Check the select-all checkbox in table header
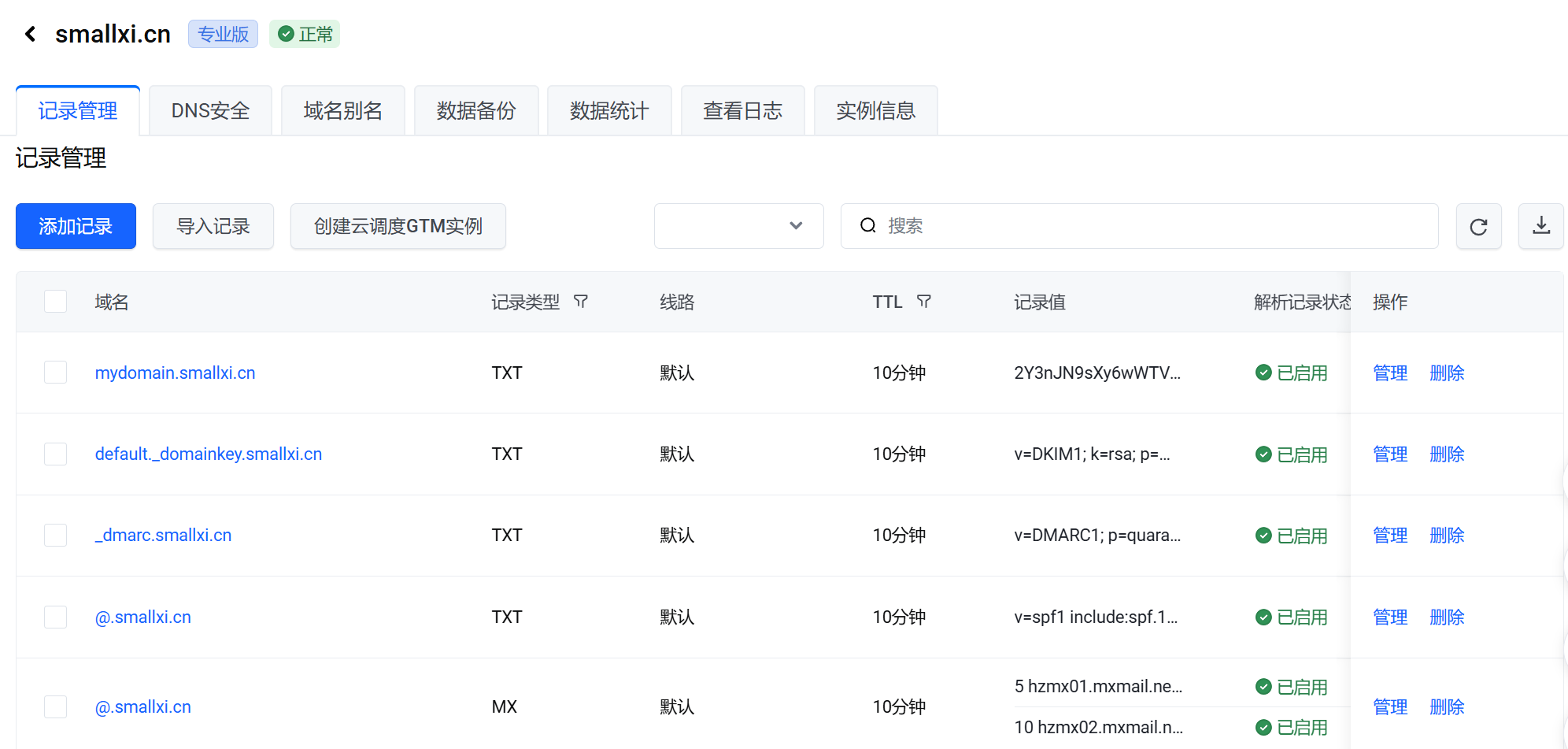1568x749 pixels. tap(55, 301)
